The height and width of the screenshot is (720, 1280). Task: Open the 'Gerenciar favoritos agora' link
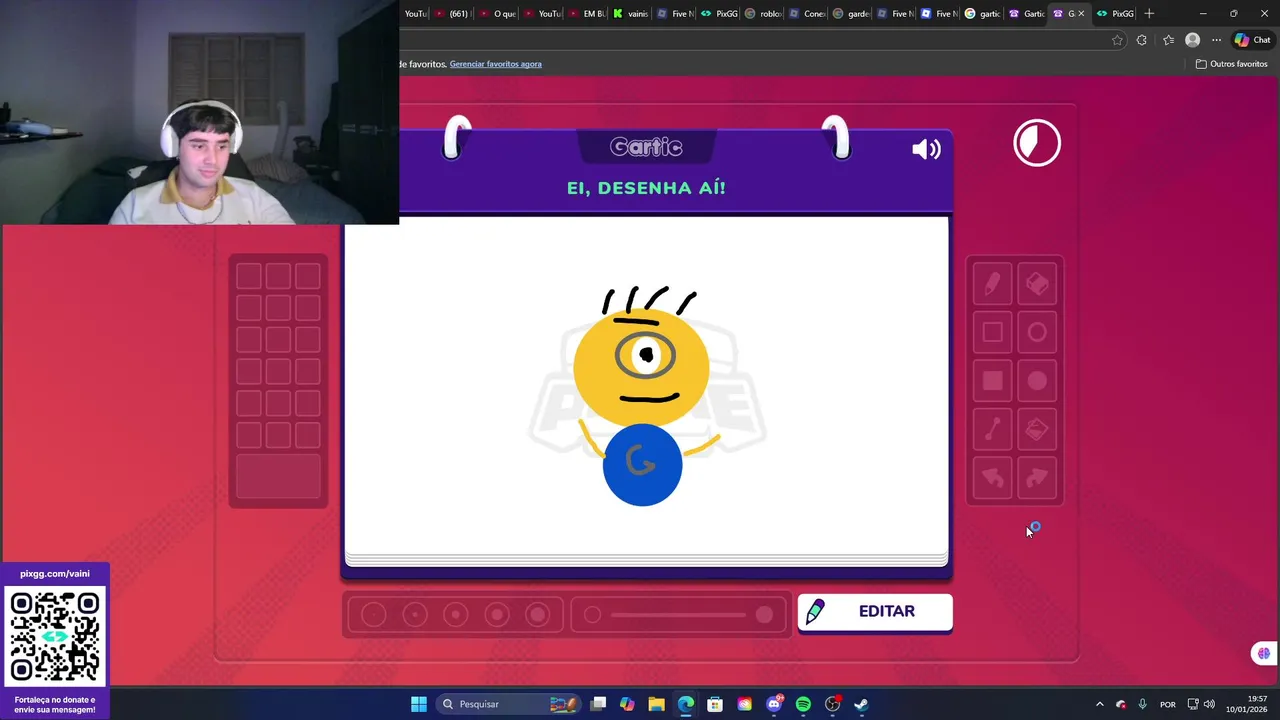[495, 64]
